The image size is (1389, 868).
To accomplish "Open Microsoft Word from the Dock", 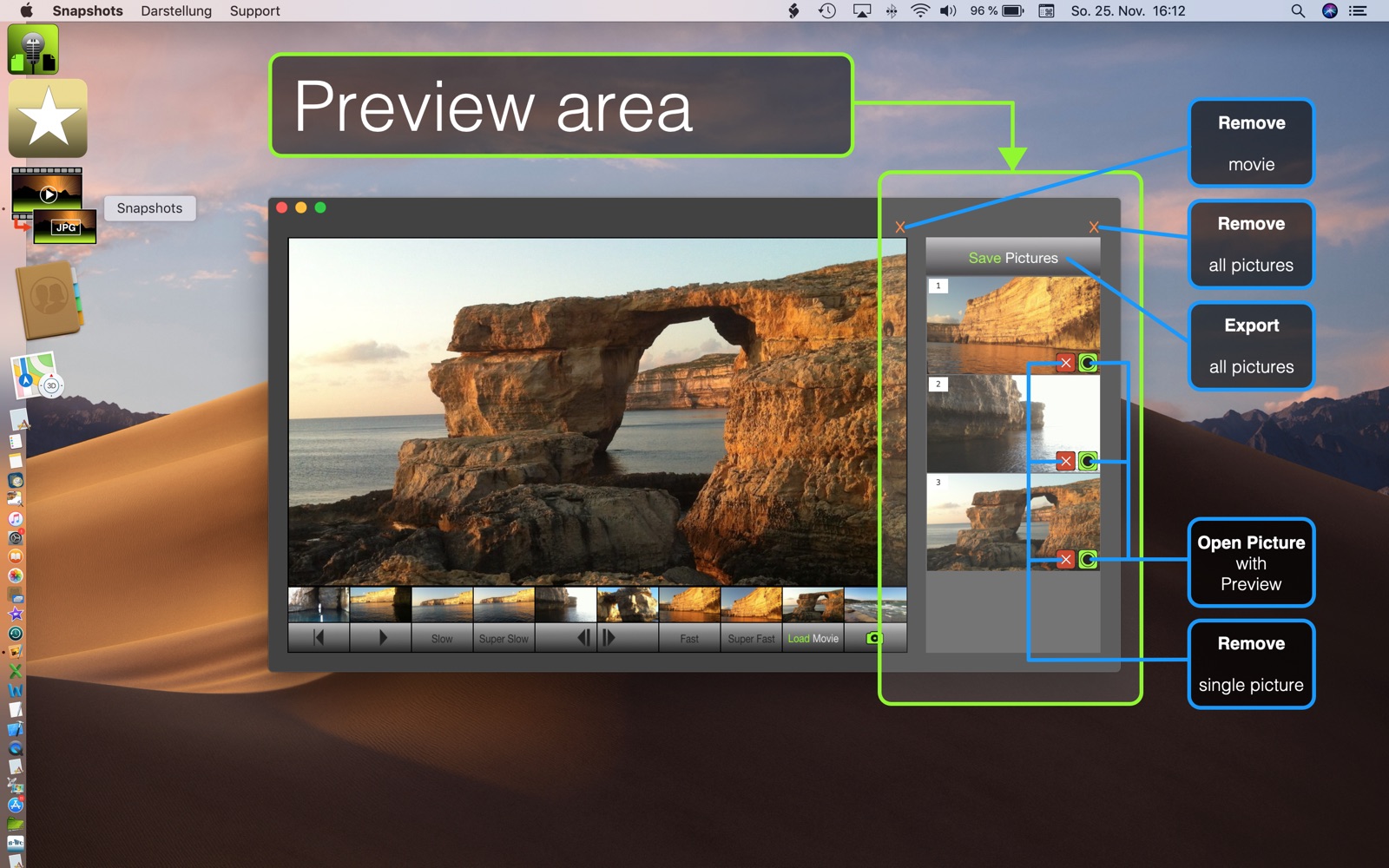I will (x=16, y=690).
